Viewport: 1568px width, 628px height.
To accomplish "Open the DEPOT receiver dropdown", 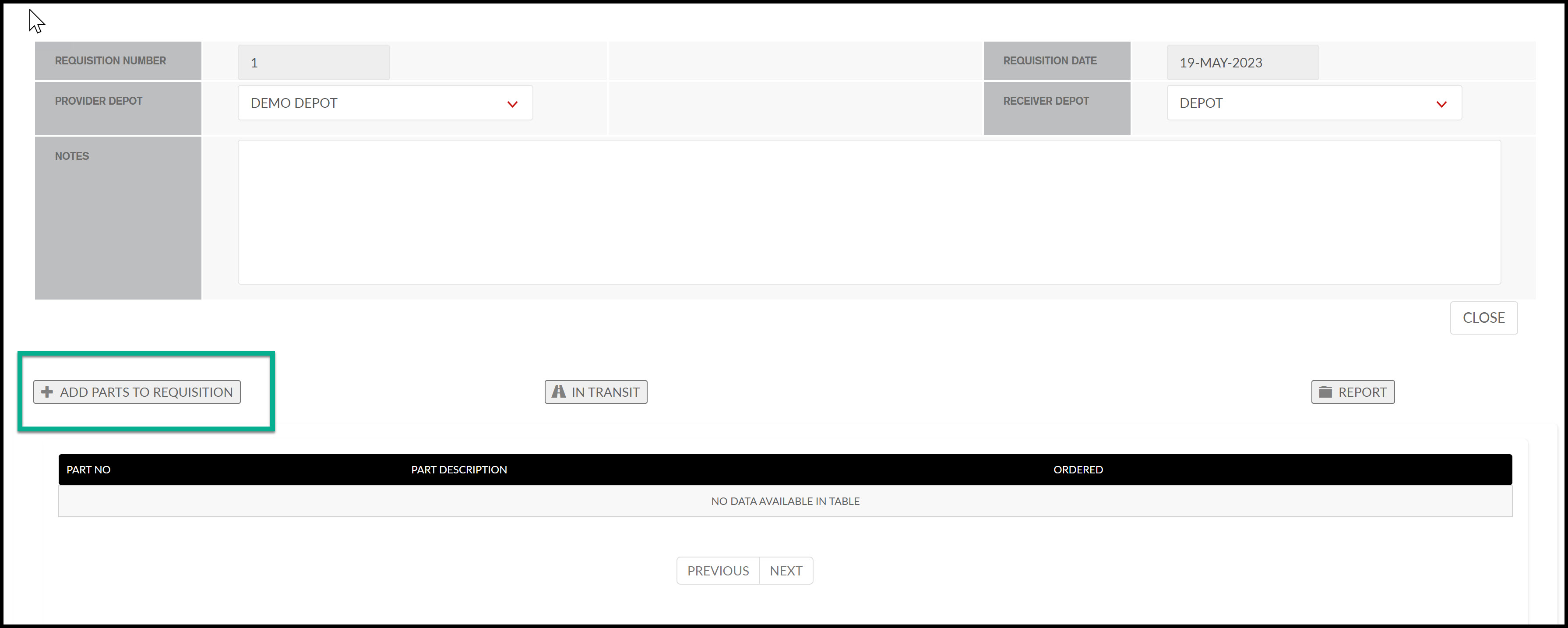I will 1314,103.
